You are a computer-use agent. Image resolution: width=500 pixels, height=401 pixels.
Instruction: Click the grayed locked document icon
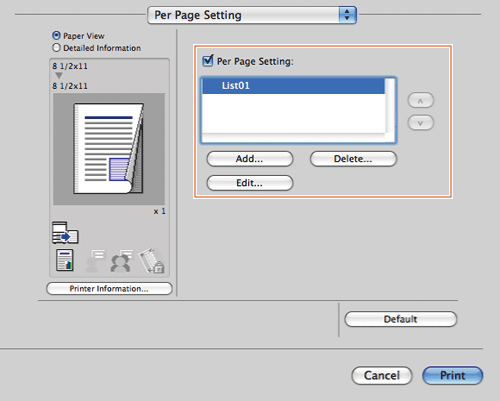click(151, 260)
